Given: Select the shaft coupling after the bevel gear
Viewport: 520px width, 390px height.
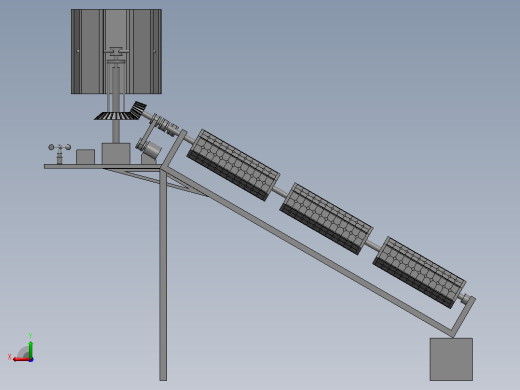Looking at the screenshot, I should 163,125.
